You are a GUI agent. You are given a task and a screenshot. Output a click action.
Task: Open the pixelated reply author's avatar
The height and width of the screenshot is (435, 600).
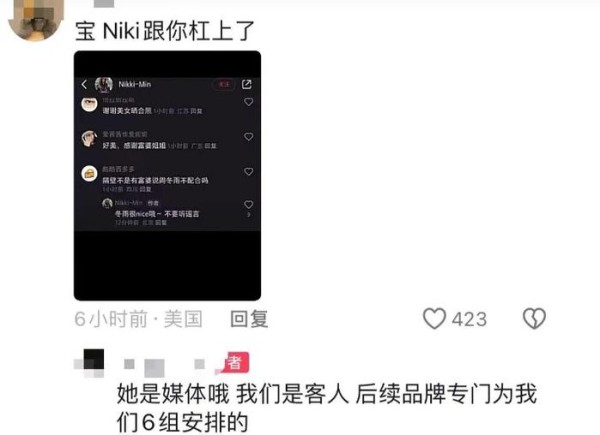pyautogui.click(x=89, y=363)
